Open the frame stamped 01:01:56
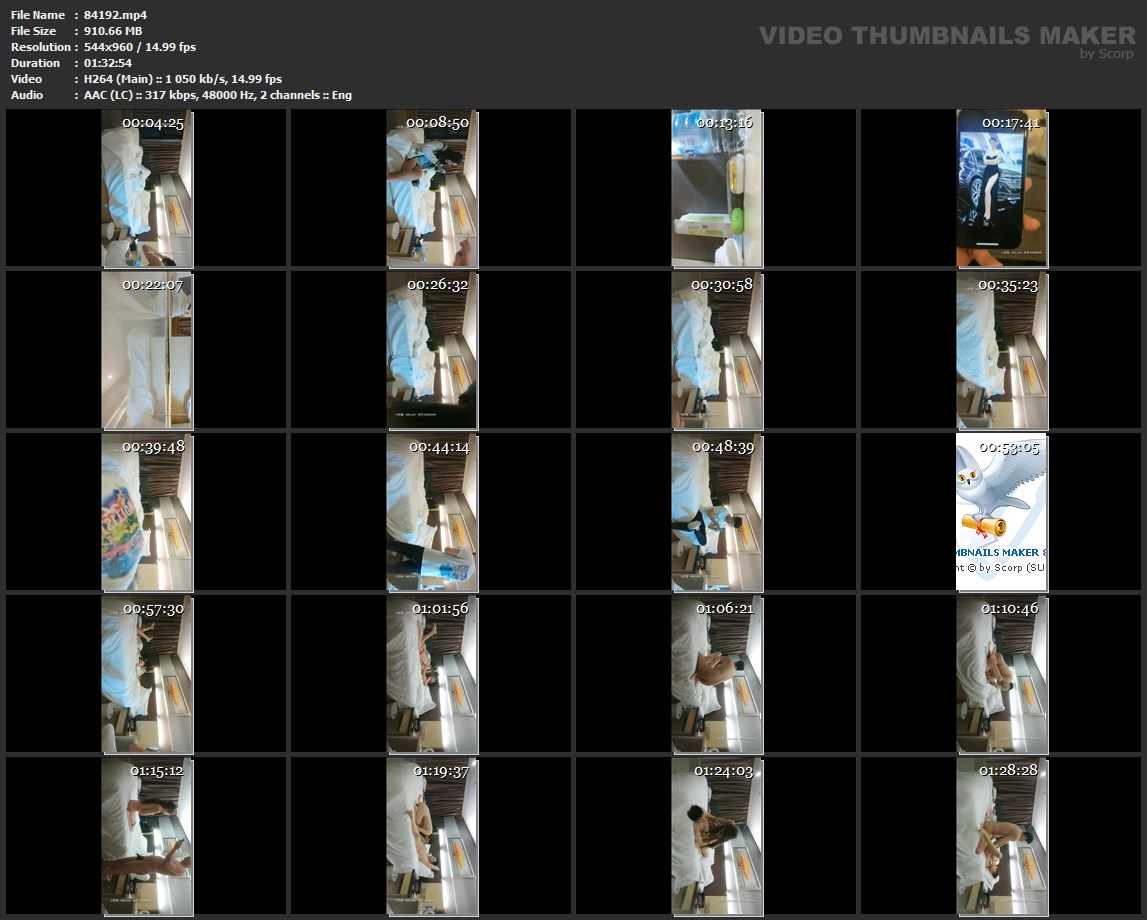The image size is (1147, 920). tap(432, 674)
